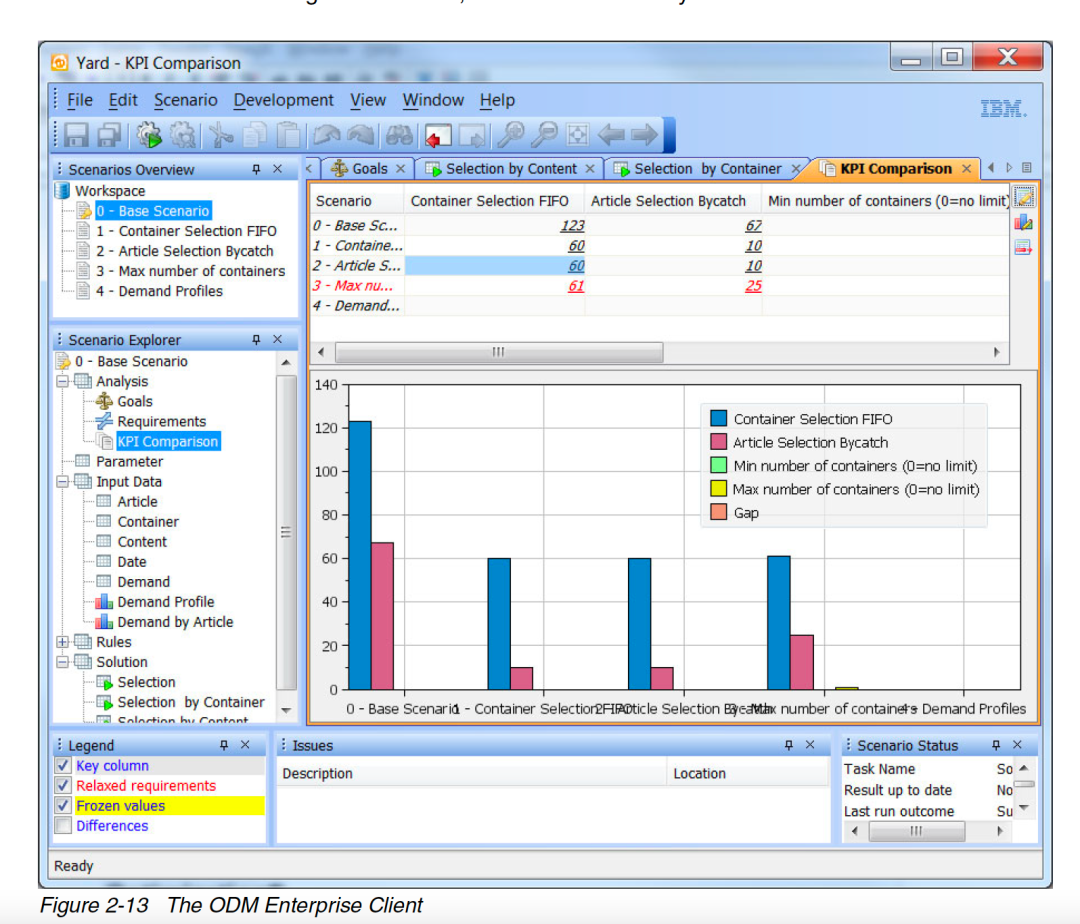Open the tab list dropdown at tab bar end
The image size is (1080, 924).
[1027, 168]
